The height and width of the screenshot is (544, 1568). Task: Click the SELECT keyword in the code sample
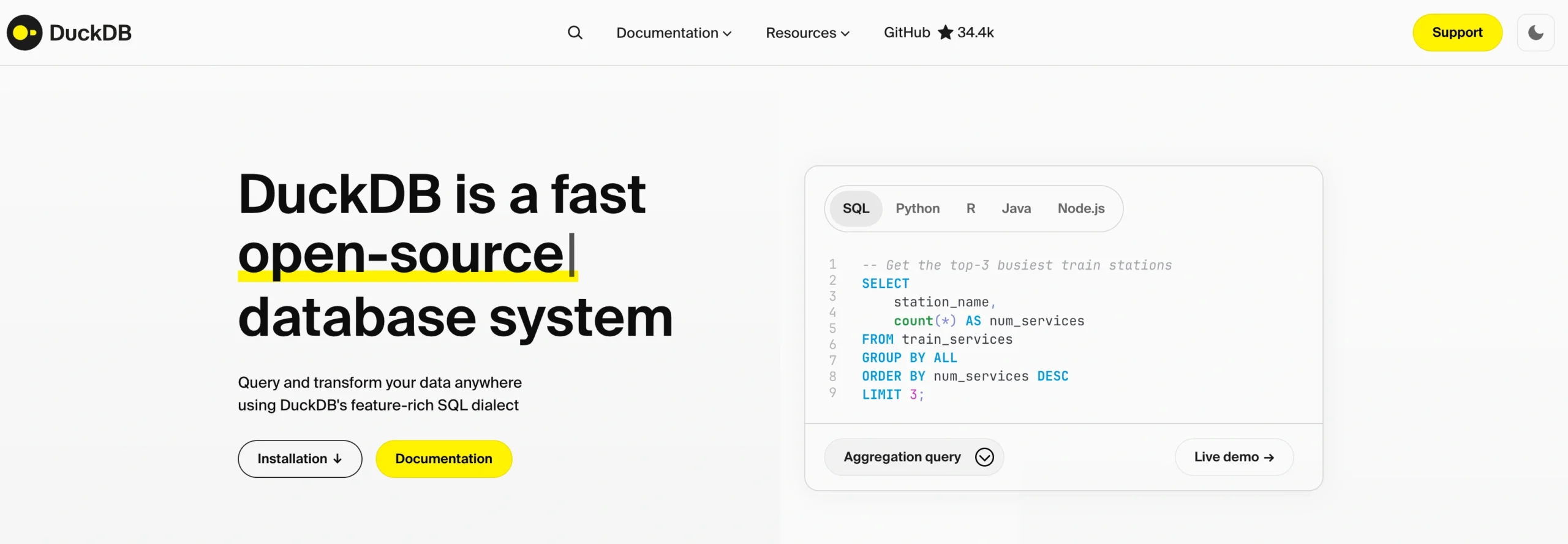tap(885, 284)
